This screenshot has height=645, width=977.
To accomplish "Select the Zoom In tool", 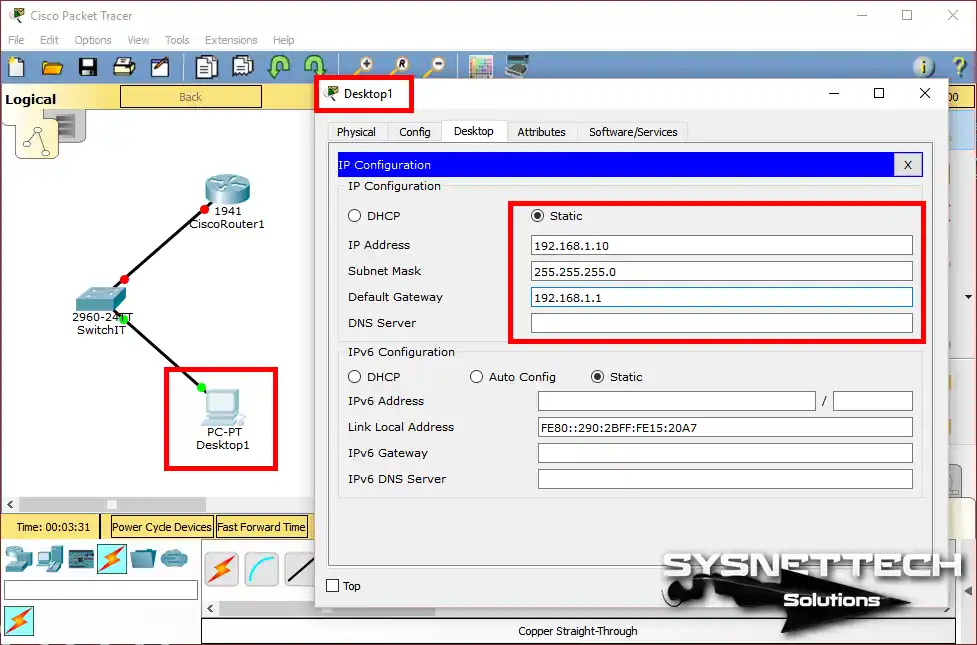I will pos(364,65).
